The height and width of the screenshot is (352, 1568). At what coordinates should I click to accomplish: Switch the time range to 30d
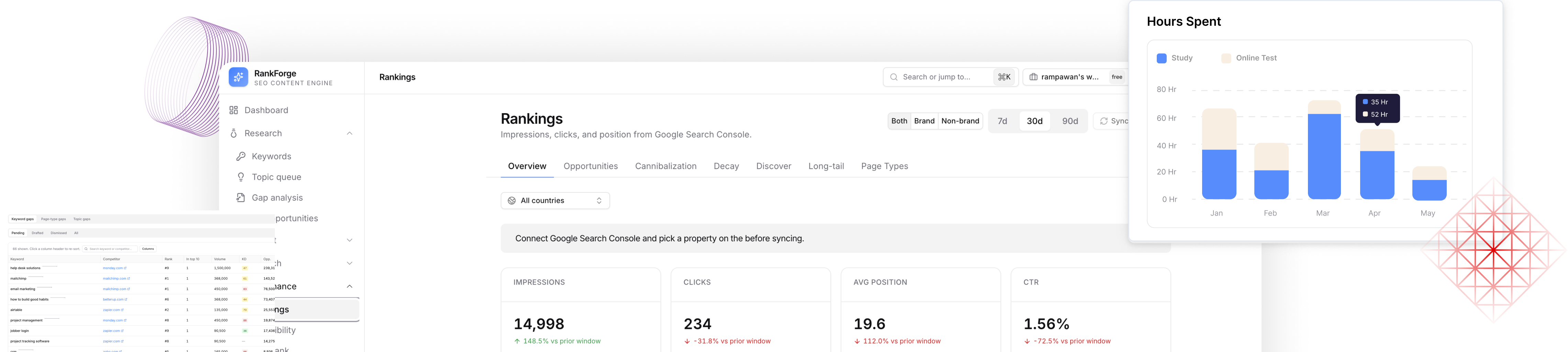tap(1034, 121)
